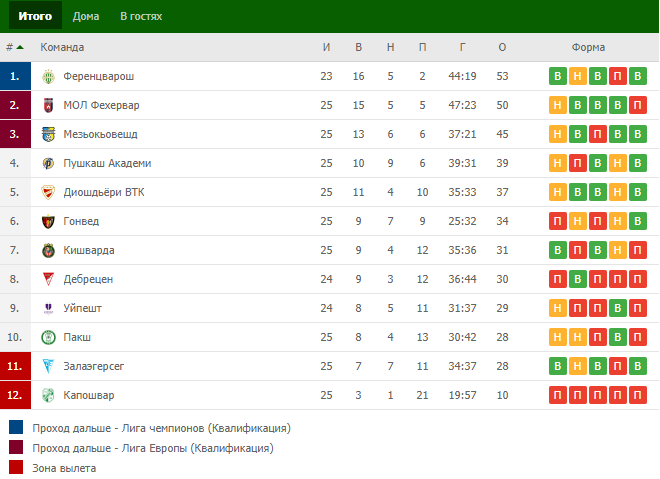Click the Кишварда team logo
This screenshot has height=479, width=660.
click(x=48, y=250)
